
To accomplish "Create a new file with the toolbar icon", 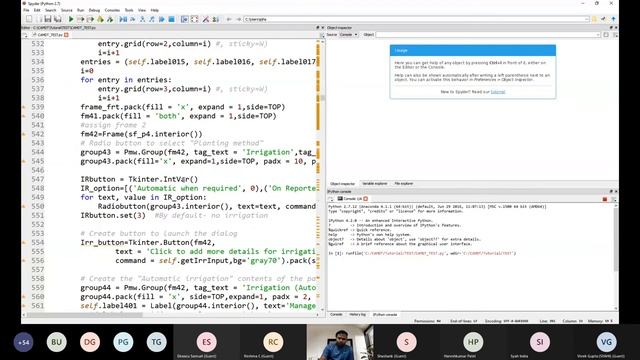I will pos(29,19).
